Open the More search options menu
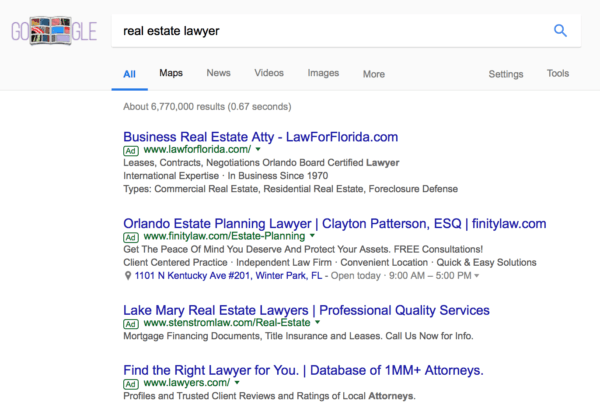The width and height of the screenshot is (600, 408). [x=374, y=74]
